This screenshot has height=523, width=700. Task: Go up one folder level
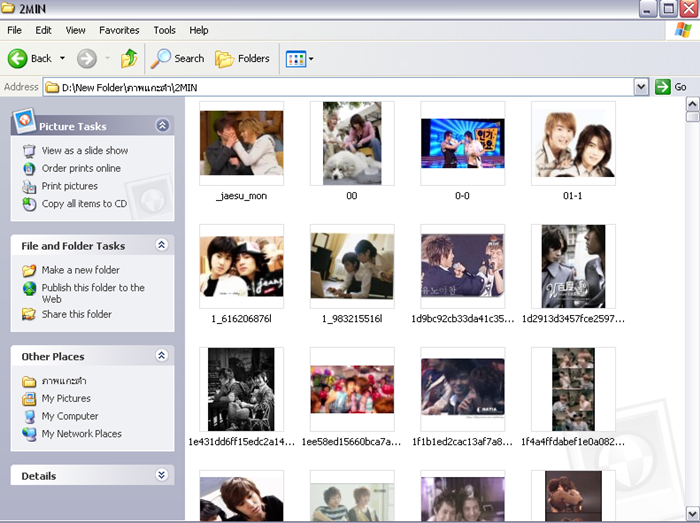click(x=129, y=58)
